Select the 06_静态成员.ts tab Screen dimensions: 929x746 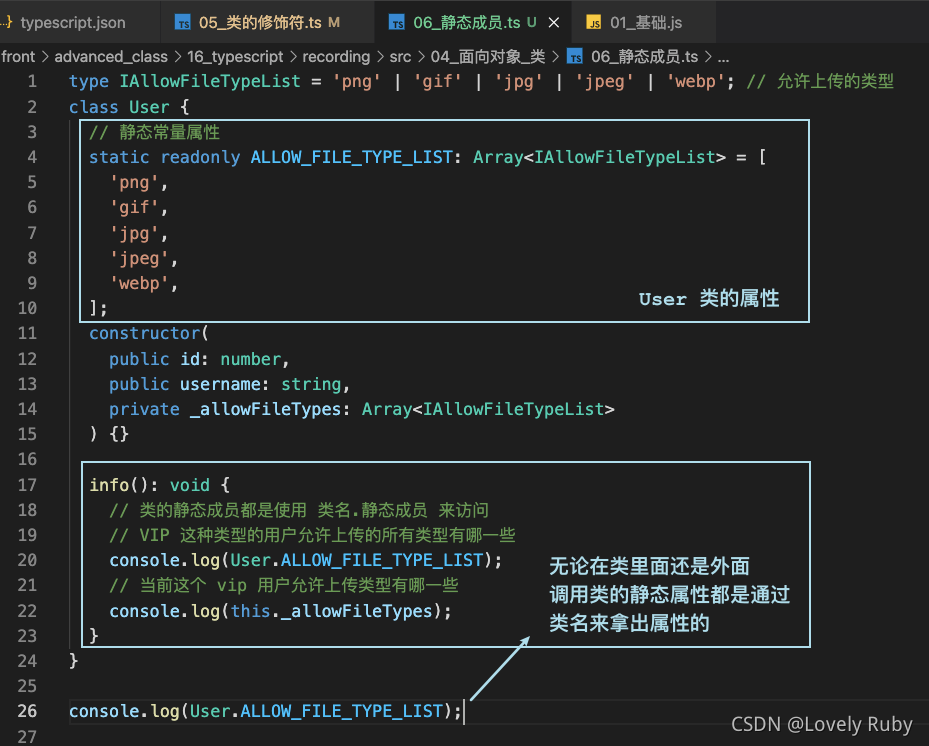[x=466, y=23]
